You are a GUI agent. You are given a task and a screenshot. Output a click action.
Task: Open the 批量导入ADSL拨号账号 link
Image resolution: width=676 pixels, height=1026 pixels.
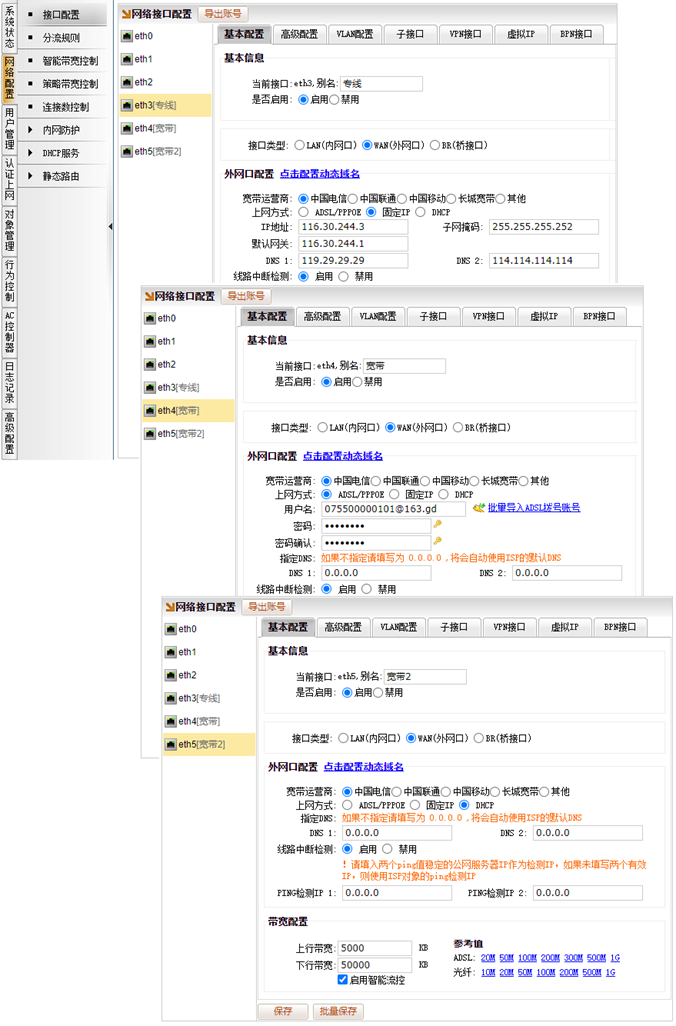(x=533, y=508)
